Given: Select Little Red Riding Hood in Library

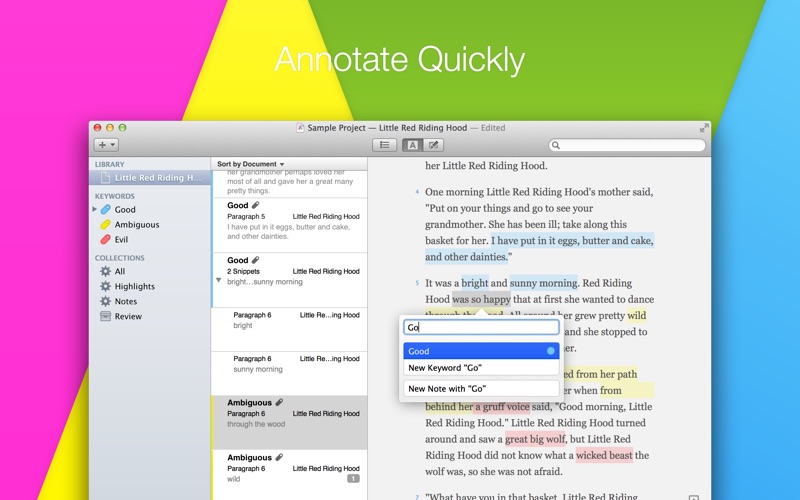Looking at the screenshot, I should pos(154,178).
